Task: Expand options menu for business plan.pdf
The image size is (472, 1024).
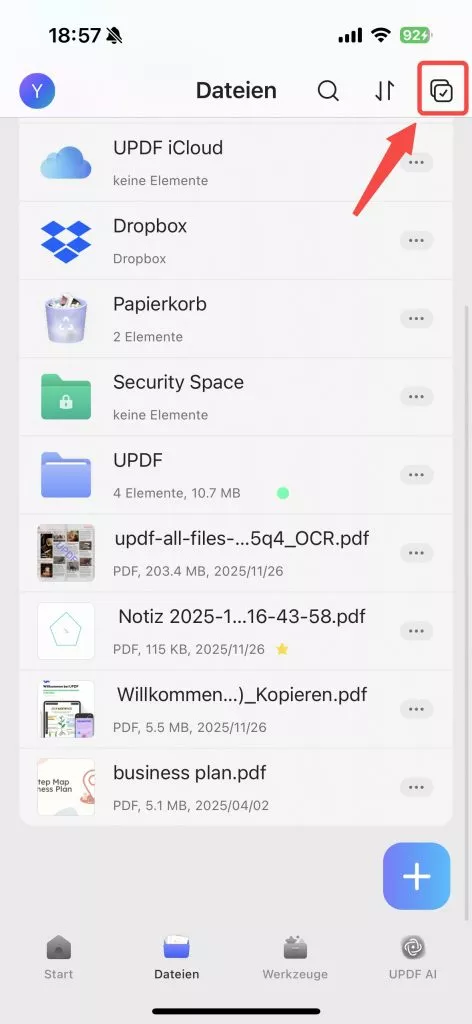Action: (x=417, y=787)
